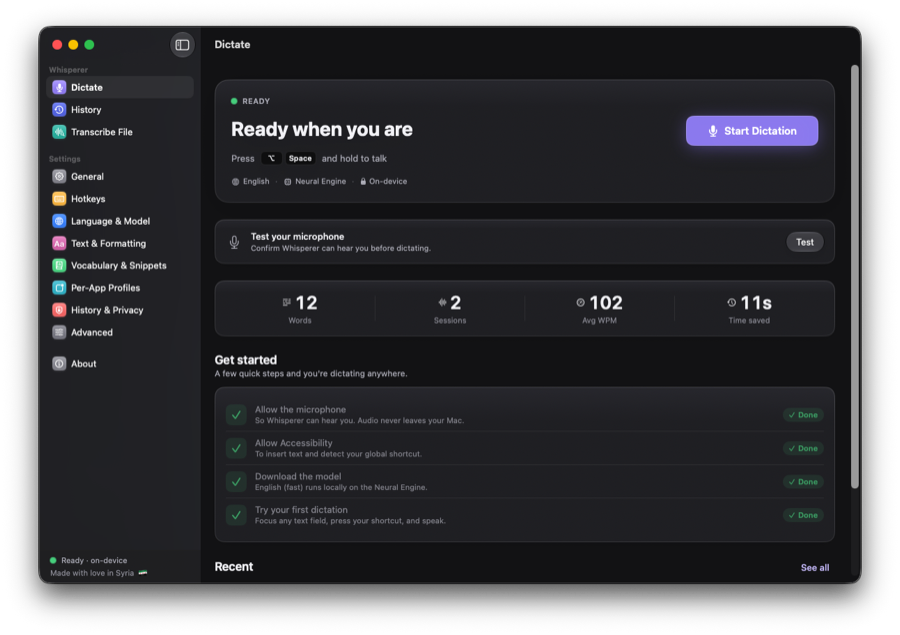Go to General settings
900x635 pixels.
click(120, 176)
